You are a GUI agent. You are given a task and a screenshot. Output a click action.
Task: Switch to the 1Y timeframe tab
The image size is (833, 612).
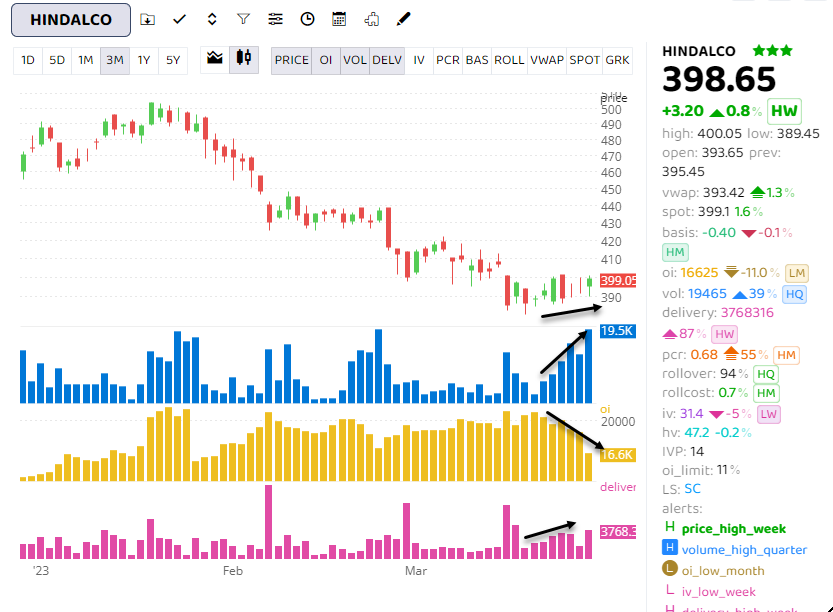pyautogui.click(x=143, y=60)
